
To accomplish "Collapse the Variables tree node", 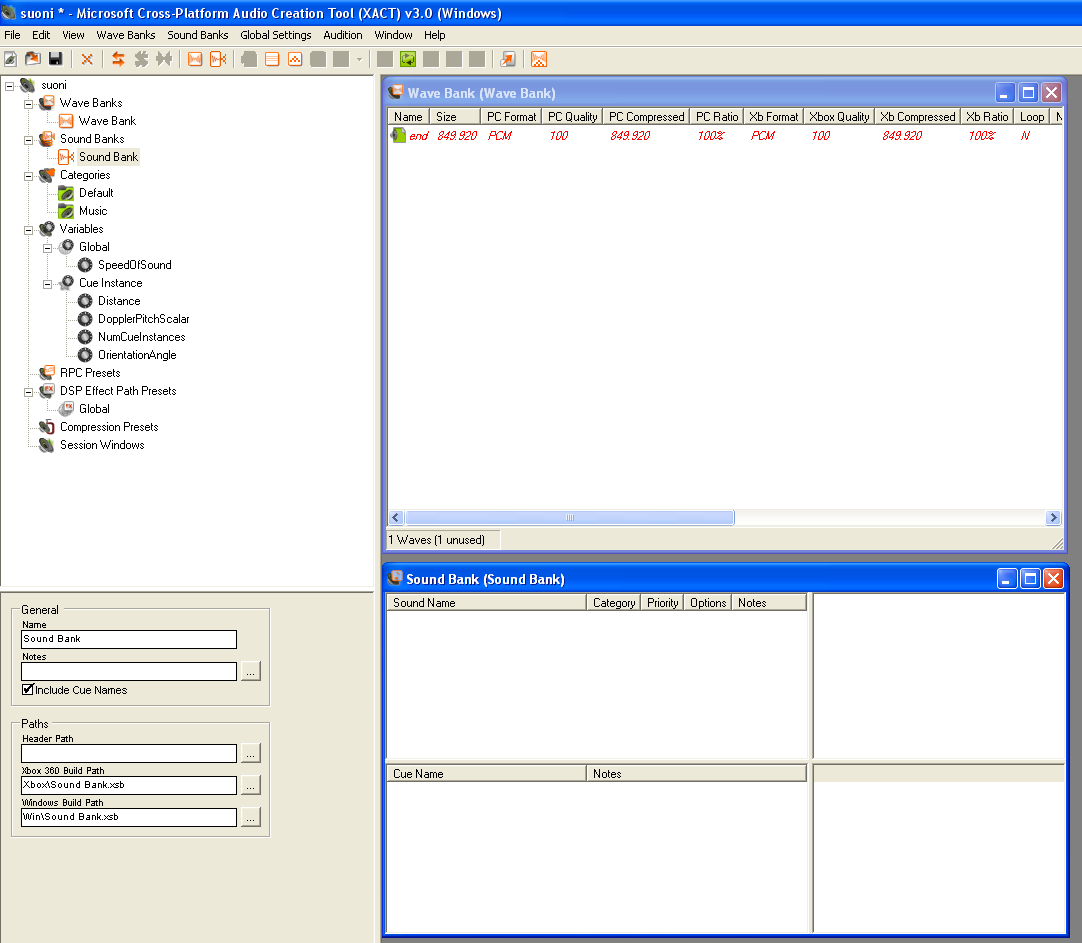I will (28, 230).
